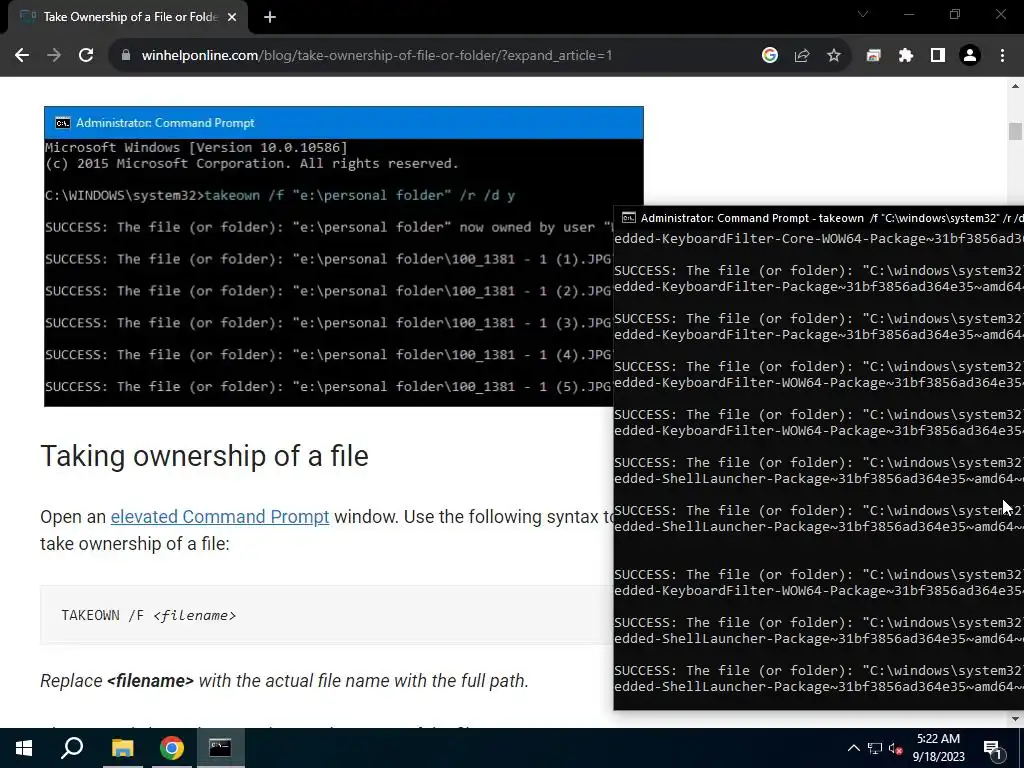This screenshot has width=1024, height=768.
Task: Toggle the Chrome side panel
Action: [x=938, y=56]
